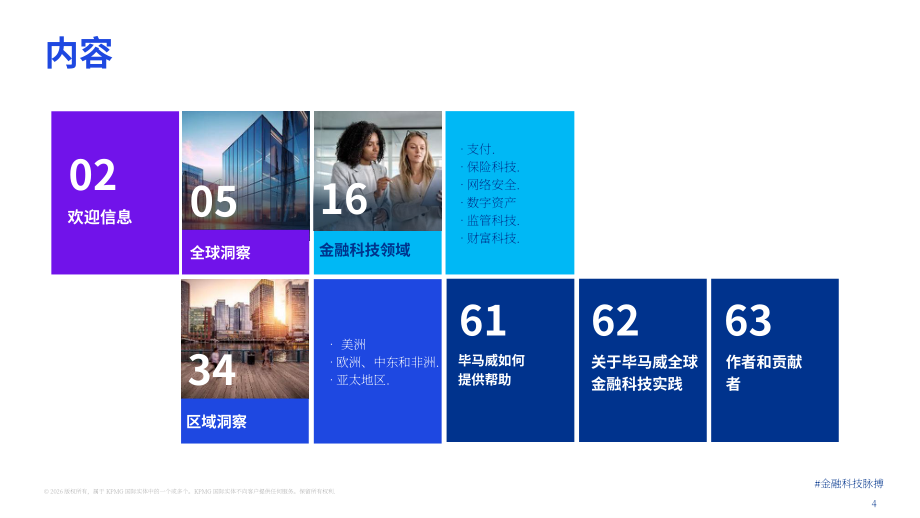Click the 网络安全 list item
The width and height of the screenshot is (920, 518).
pyautogui.click(x=493, y=185)
